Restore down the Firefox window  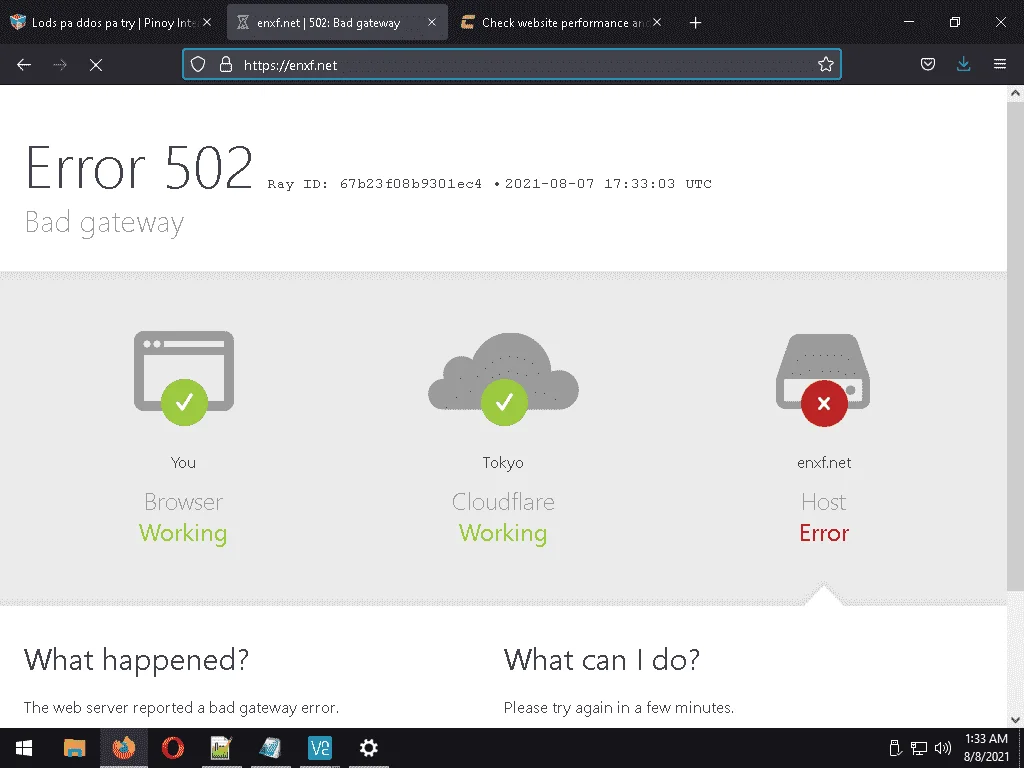point(955,22)
